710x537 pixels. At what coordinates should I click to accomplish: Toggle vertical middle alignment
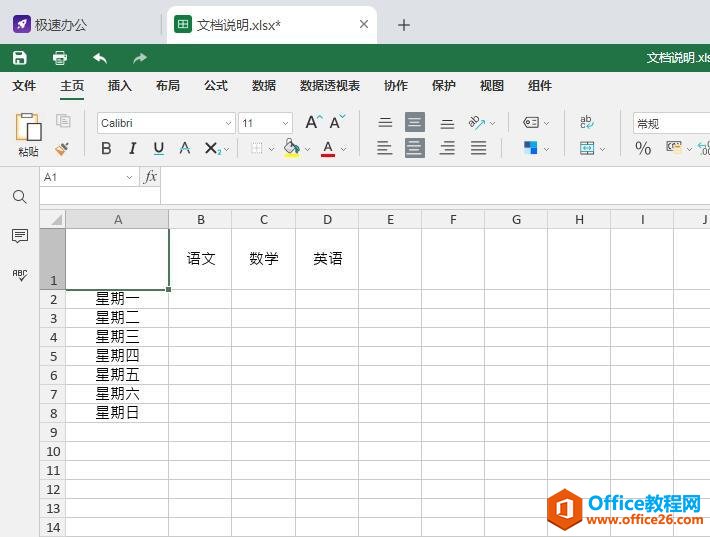click(x=415, y=122)
